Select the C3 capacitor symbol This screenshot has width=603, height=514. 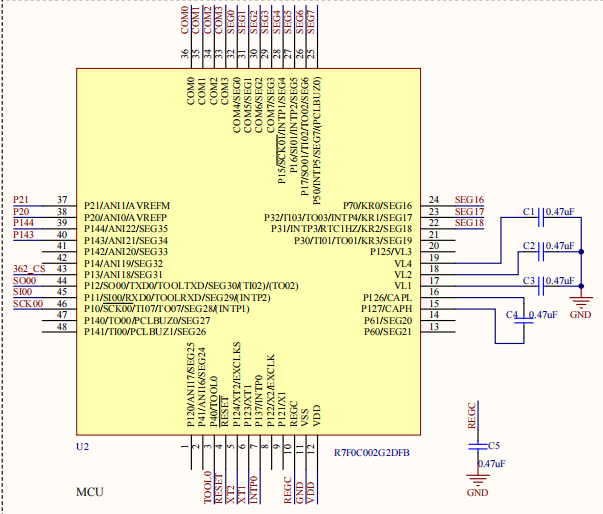(541, 286)
